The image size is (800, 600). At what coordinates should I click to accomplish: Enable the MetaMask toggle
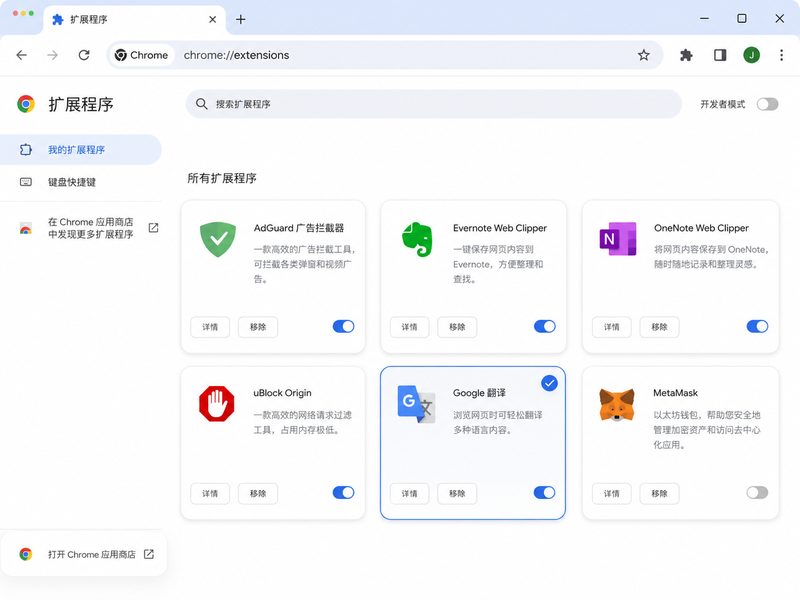pyautogui.click(x=757, y=492)
